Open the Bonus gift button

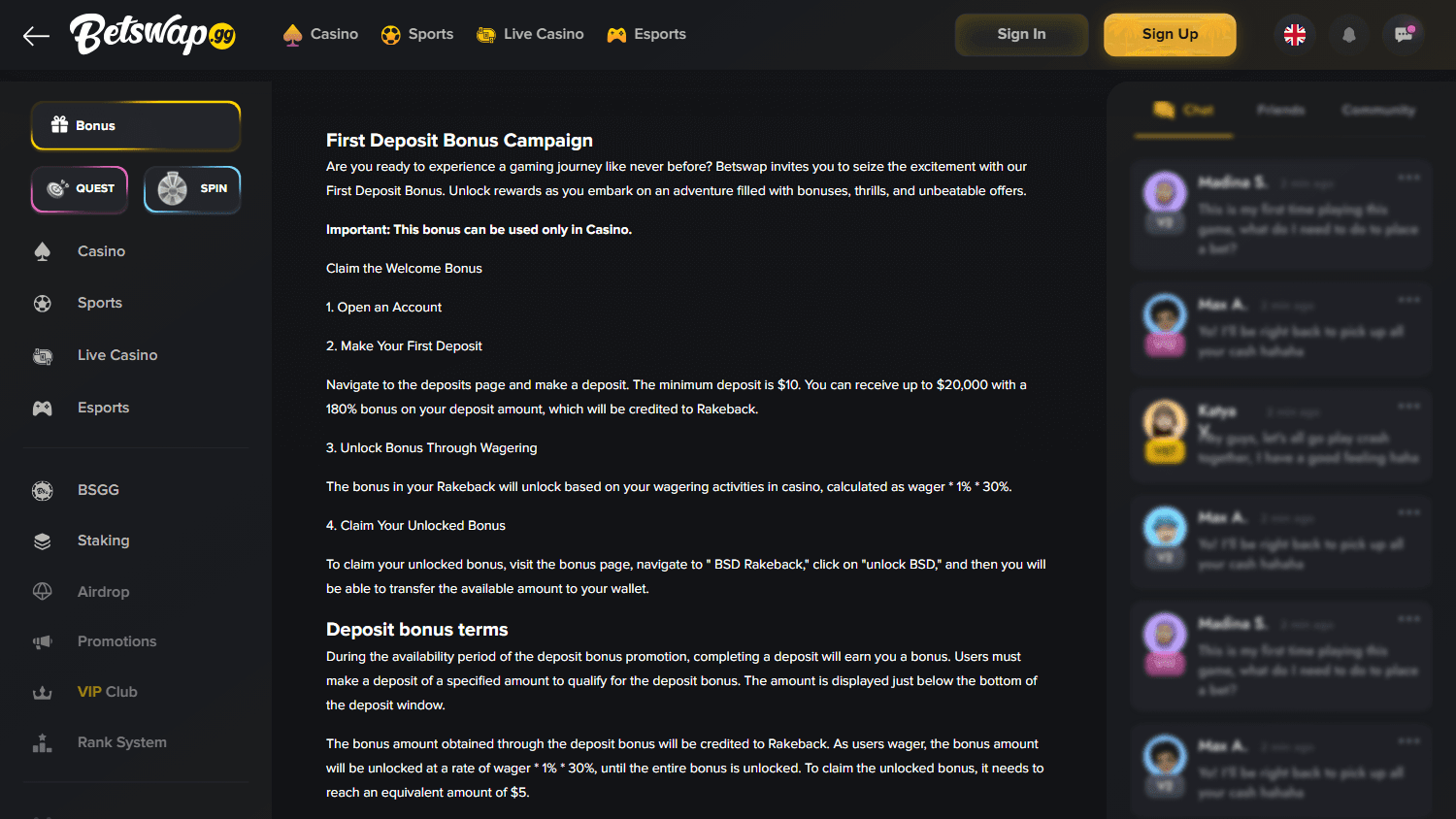click(136, 125)
